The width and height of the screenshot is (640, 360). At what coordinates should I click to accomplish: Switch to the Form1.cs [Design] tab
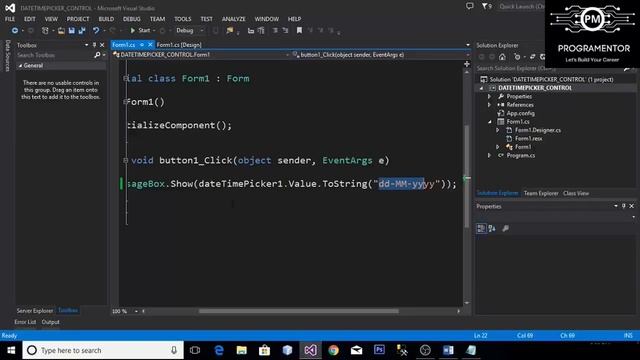179,45
